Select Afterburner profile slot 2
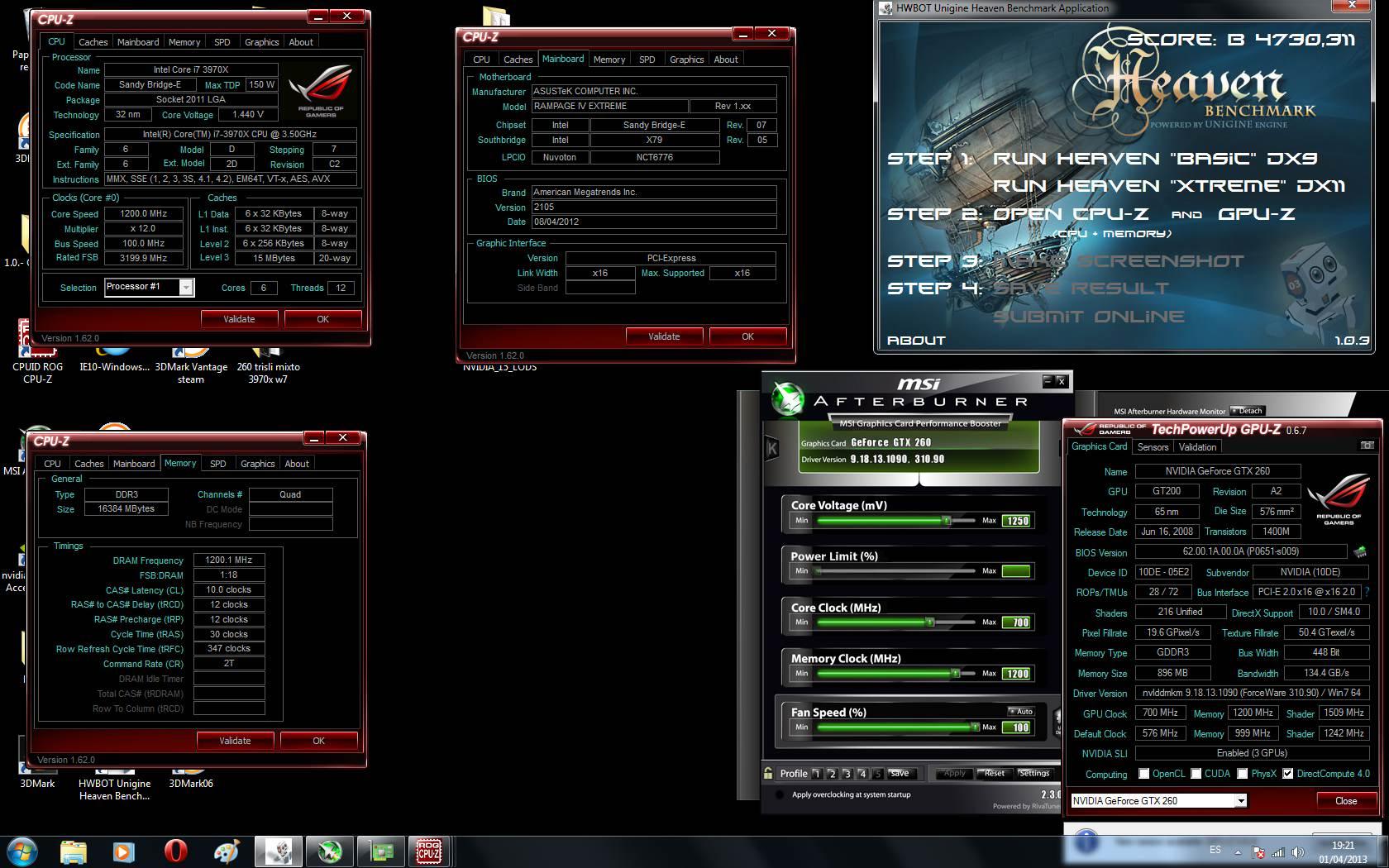Image resolution: width=1389 pixels, height=868 pixels. pos(832,774)
